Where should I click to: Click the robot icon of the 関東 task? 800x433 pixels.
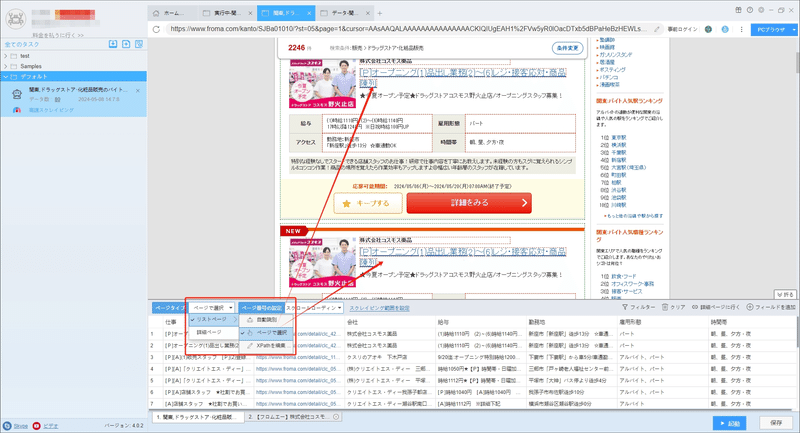(x=17, y=94)
